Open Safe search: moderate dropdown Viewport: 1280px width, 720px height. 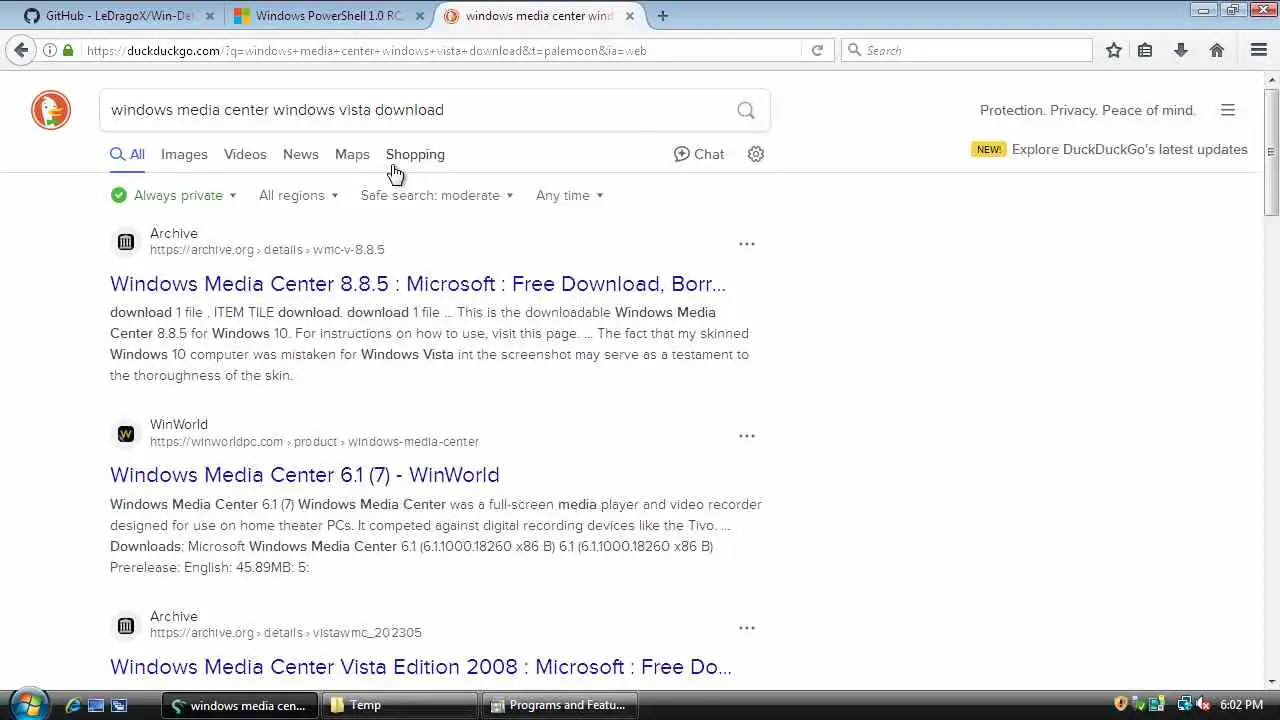tap(437, 195)
